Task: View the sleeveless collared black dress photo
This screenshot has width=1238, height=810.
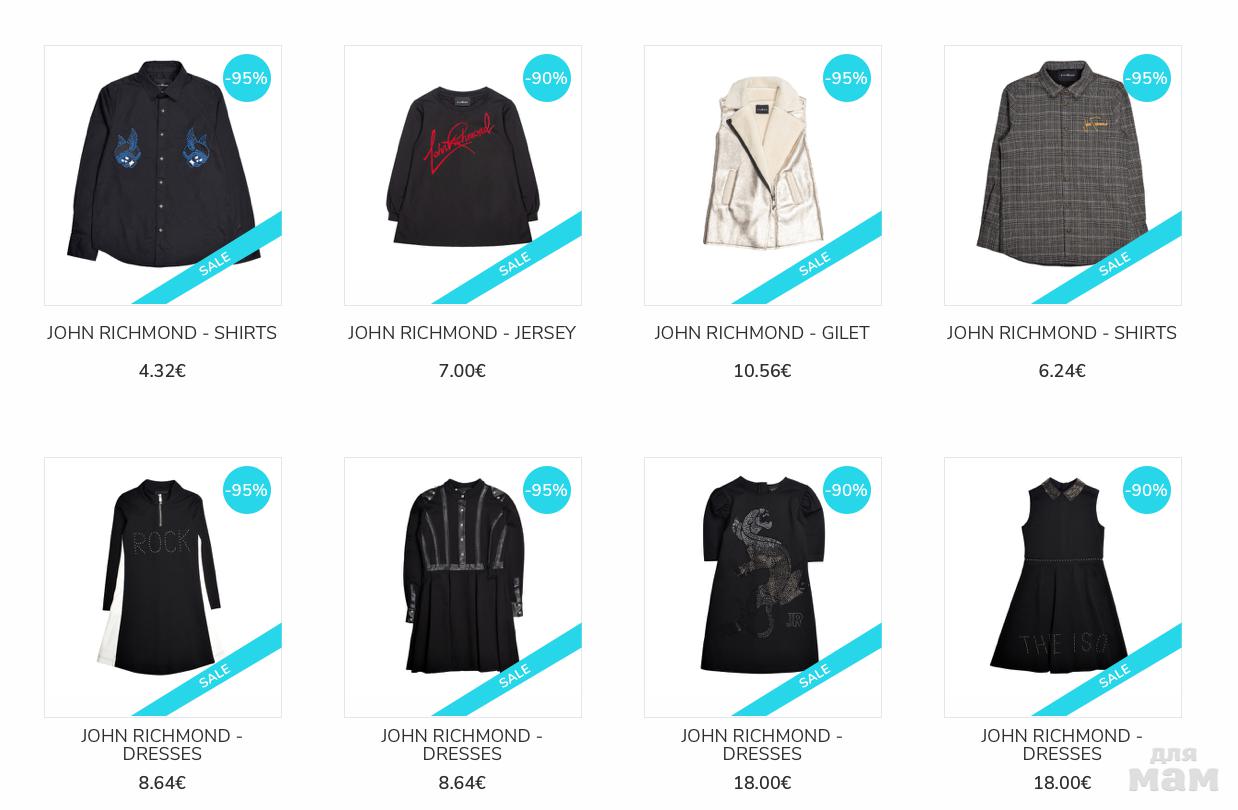Action: pos(1063,587)
